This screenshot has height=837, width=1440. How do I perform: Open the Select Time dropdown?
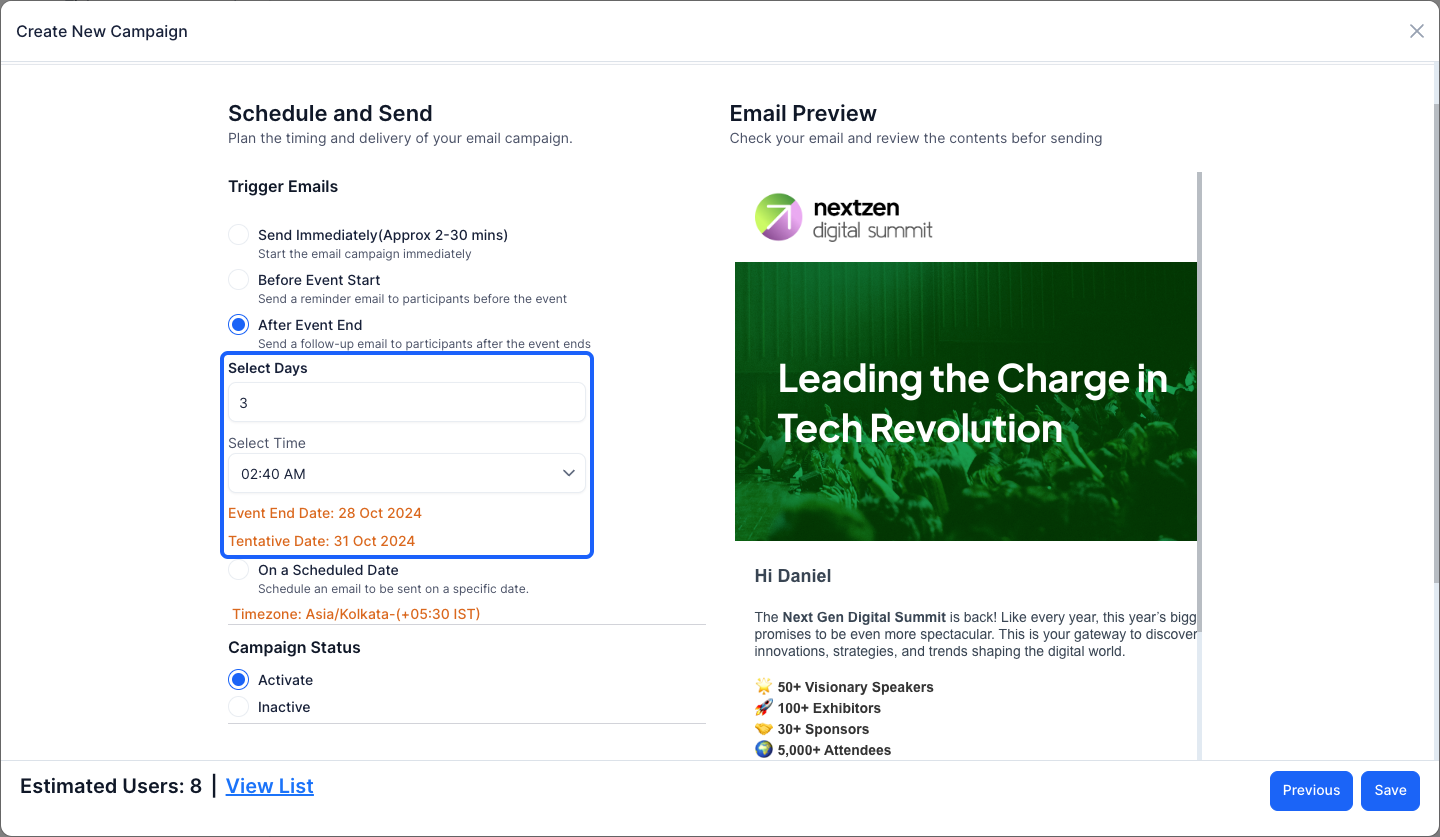(x=407, y=473)
